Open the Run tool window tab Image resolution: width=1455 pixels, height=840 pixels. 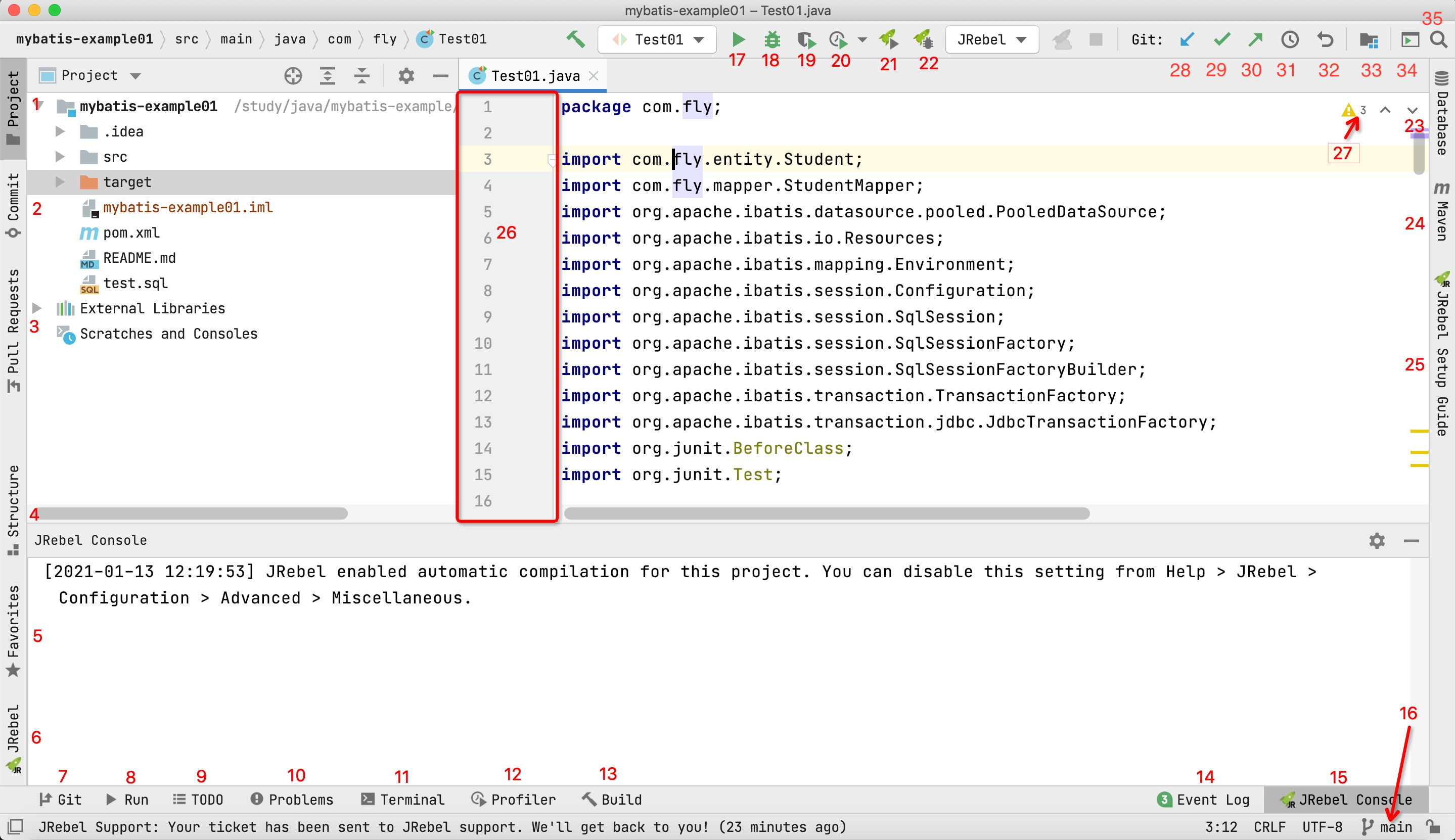[x=127, y=800]
